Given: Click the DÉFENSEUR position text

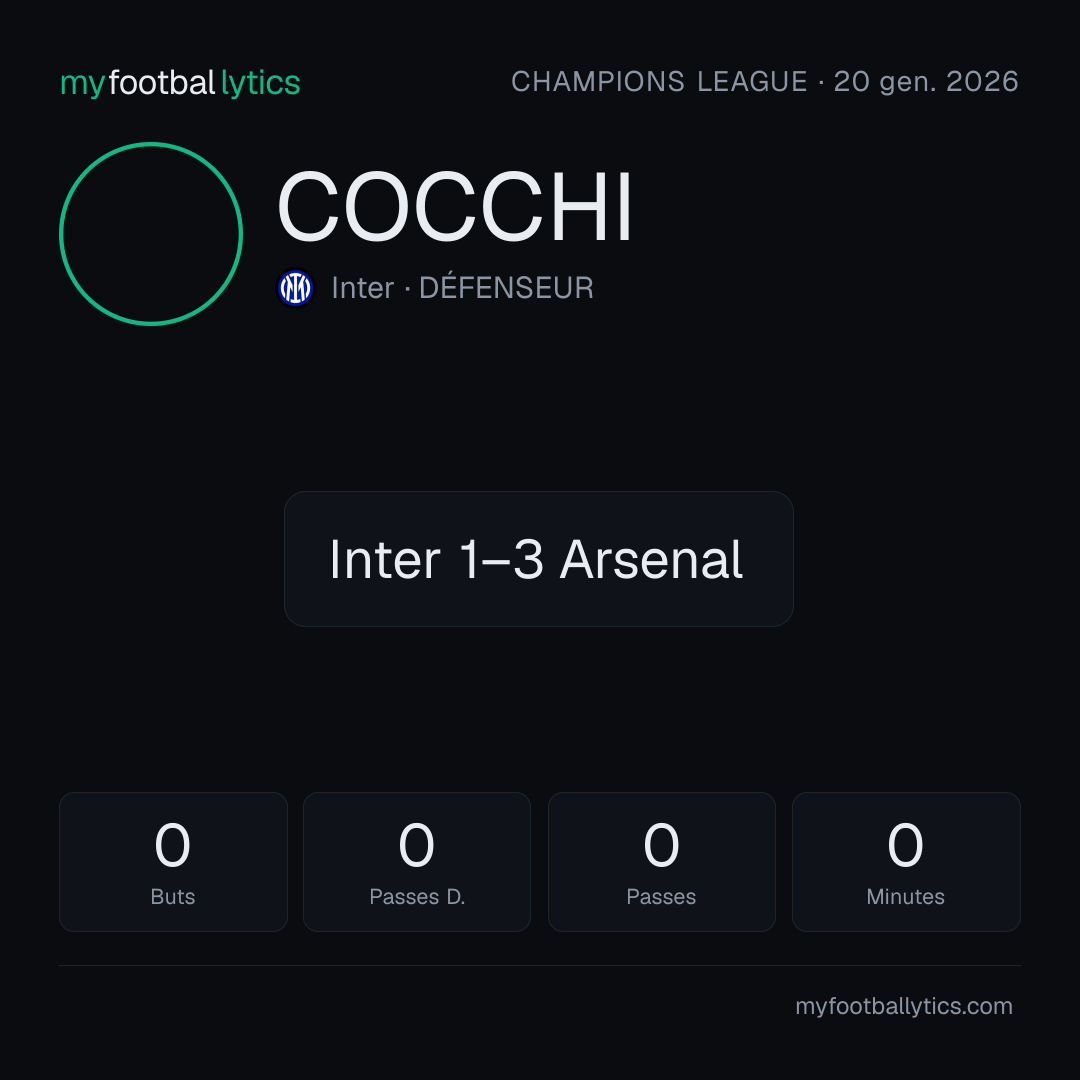Looking at the screenshot, I should 506,288.
